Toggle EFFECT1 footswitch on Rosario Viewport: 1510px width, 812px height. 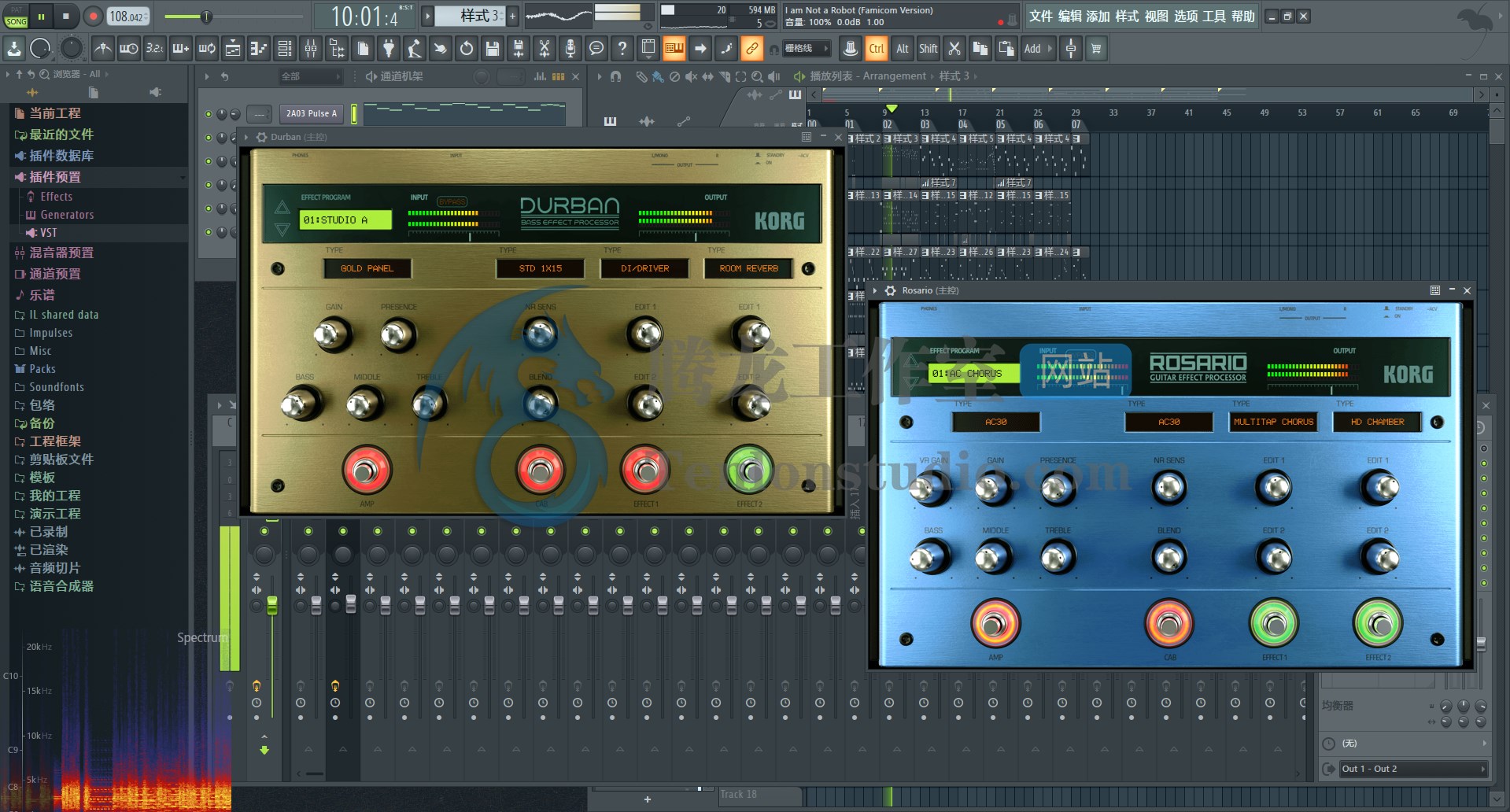[1274, 623]
